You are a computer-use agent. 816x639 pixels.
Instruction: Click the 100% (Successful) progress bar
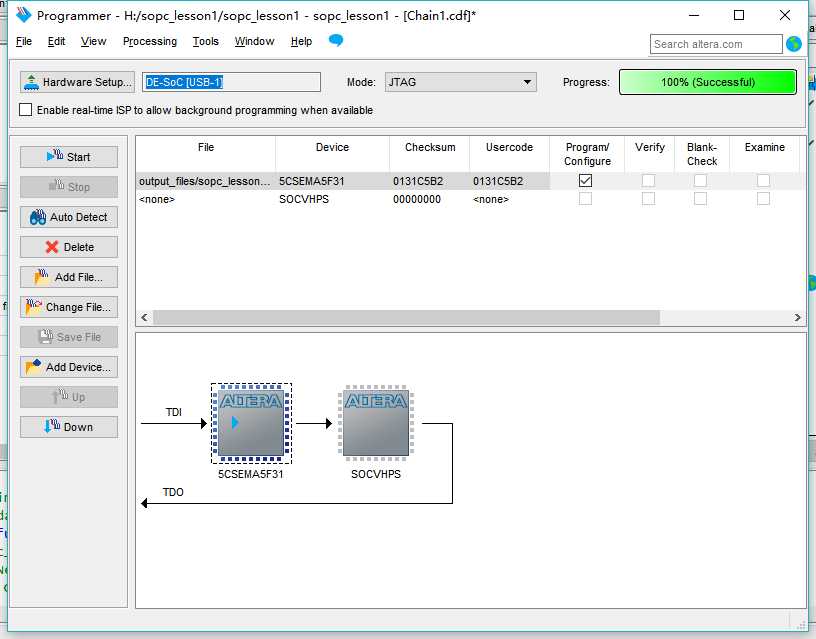[x=708, y=82]
